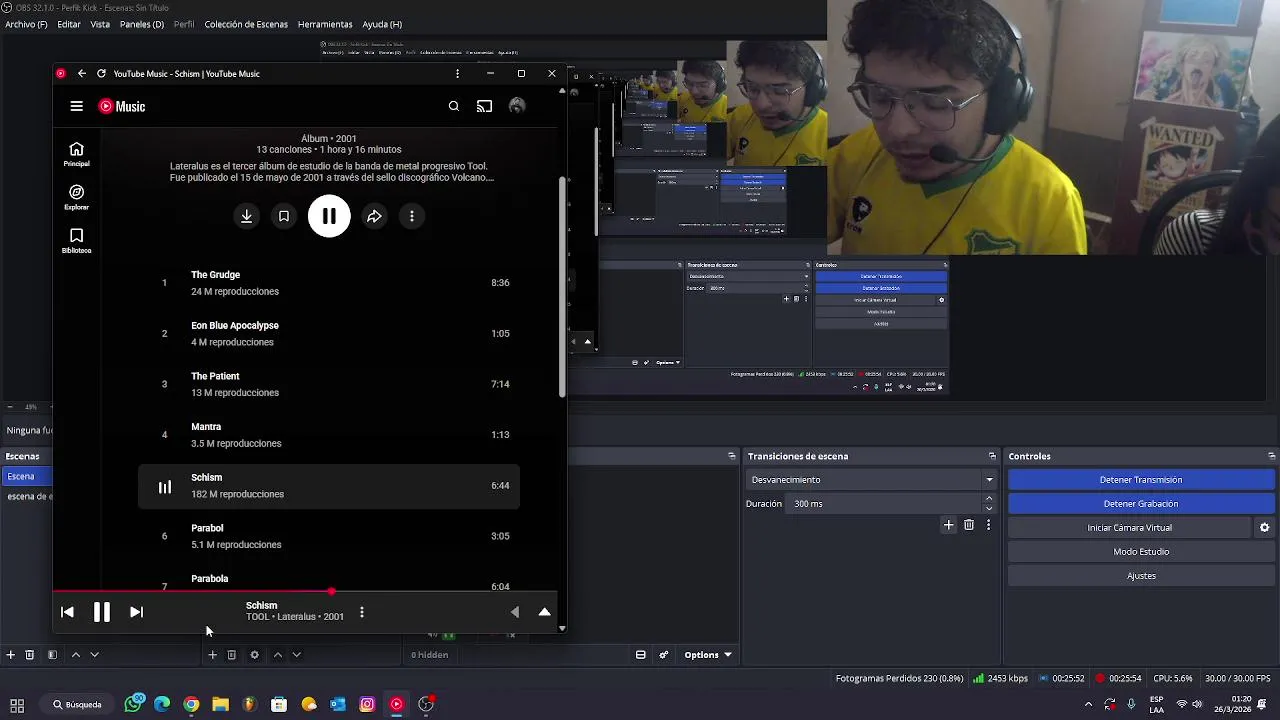Reload the YouTube Music page

coord(101,73)
